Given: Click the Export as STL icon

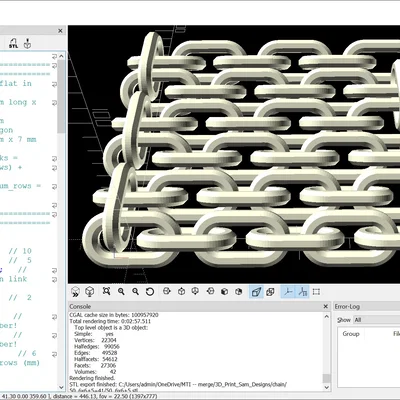Looking at the screenshot, I should coord(13,43).
